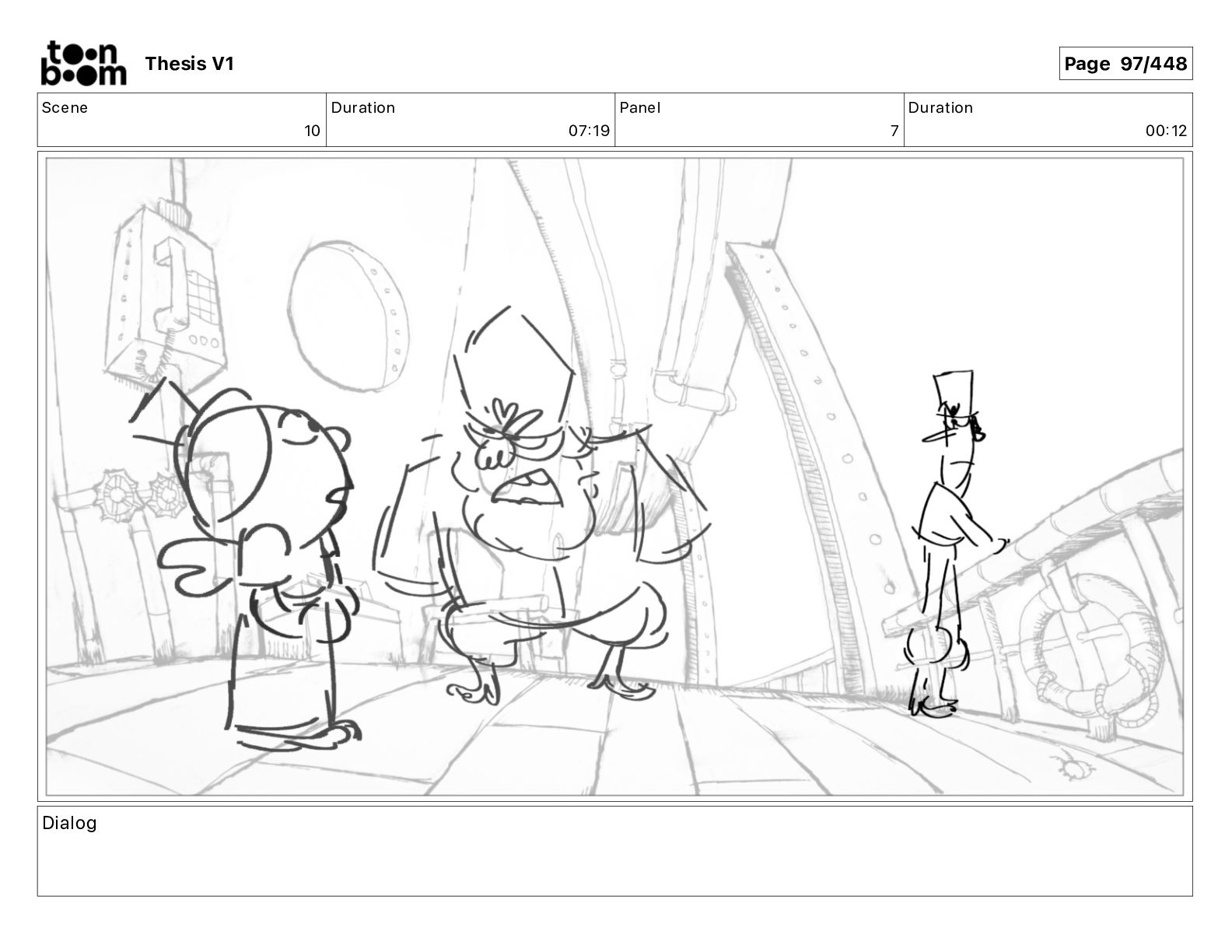This screenshot has width=1232, height=952.
Task: Select panel number value '7'
Action: (x=894, y=131)
